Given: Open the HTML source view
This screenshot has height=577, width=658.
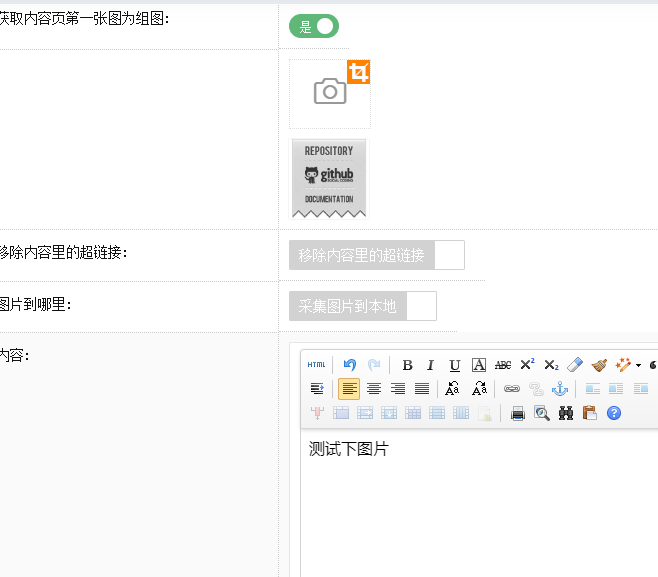Looking at the screenshot, I should pos(316,365).
